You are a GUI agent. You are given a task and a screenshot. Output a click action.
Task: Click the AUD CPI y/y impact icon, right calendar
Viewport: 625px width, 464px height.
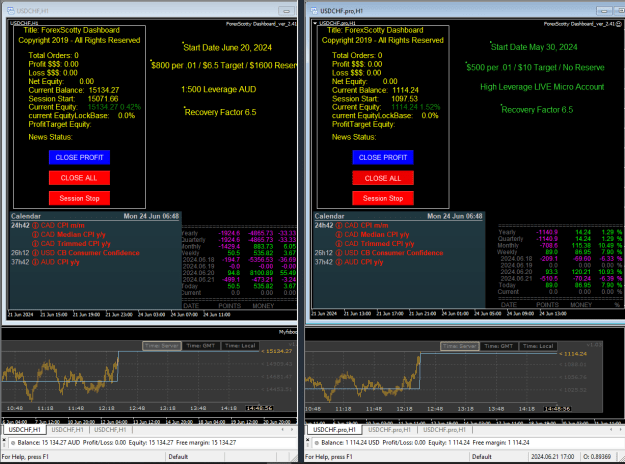pyautogui.click(x=339, y=262)
